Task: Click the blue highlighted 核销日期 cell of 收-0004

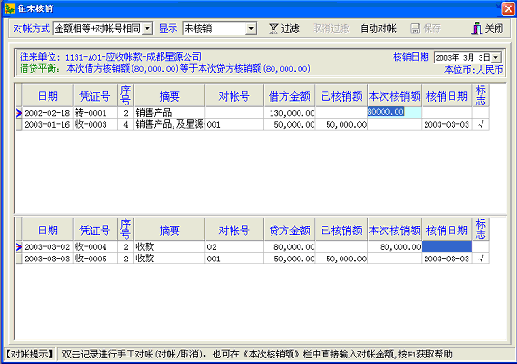Action: [447, 247]
